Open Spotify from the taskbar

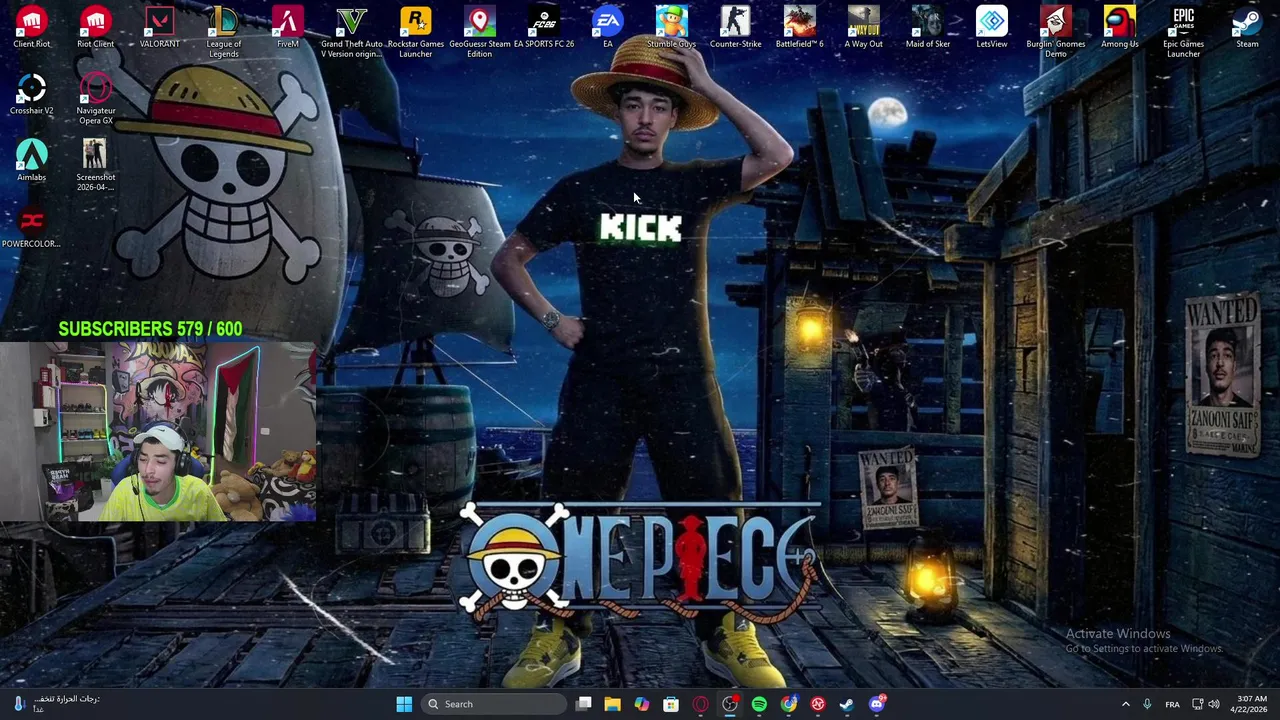[x=759, y=704]
